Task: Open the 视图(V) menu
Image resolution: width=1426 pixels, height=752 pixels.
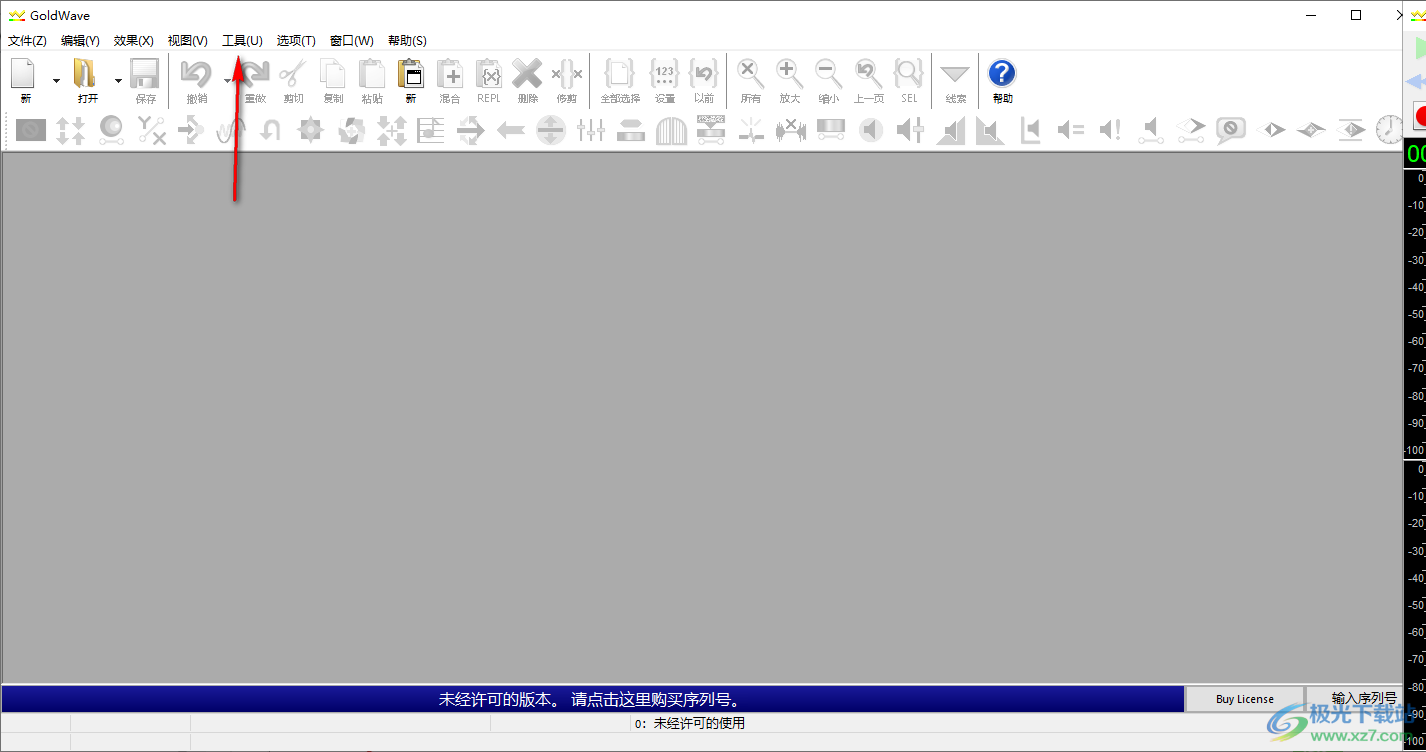Action: 188,41
